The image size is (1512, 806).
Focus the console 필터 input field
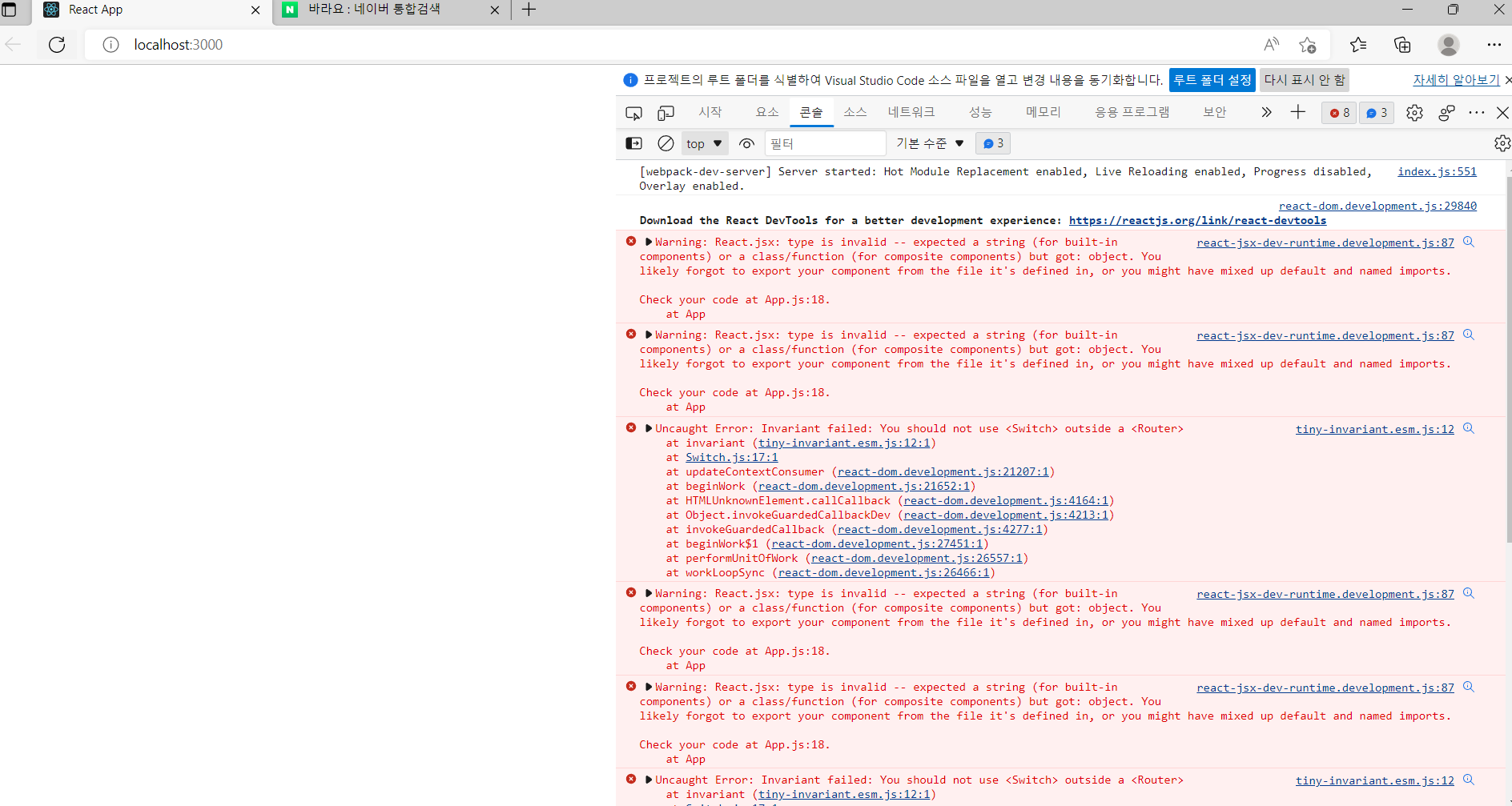(x=826, y=143)
